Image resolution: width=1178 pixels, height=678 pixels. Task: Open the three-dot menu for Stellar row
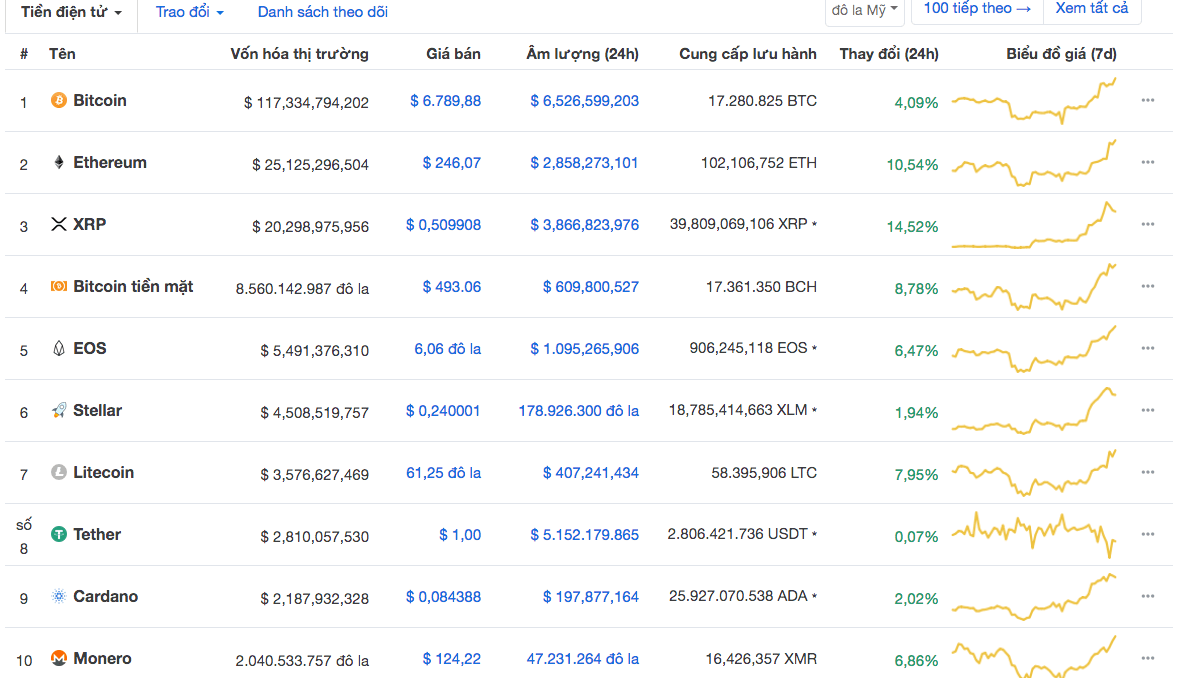click(x=1147, y=410)
